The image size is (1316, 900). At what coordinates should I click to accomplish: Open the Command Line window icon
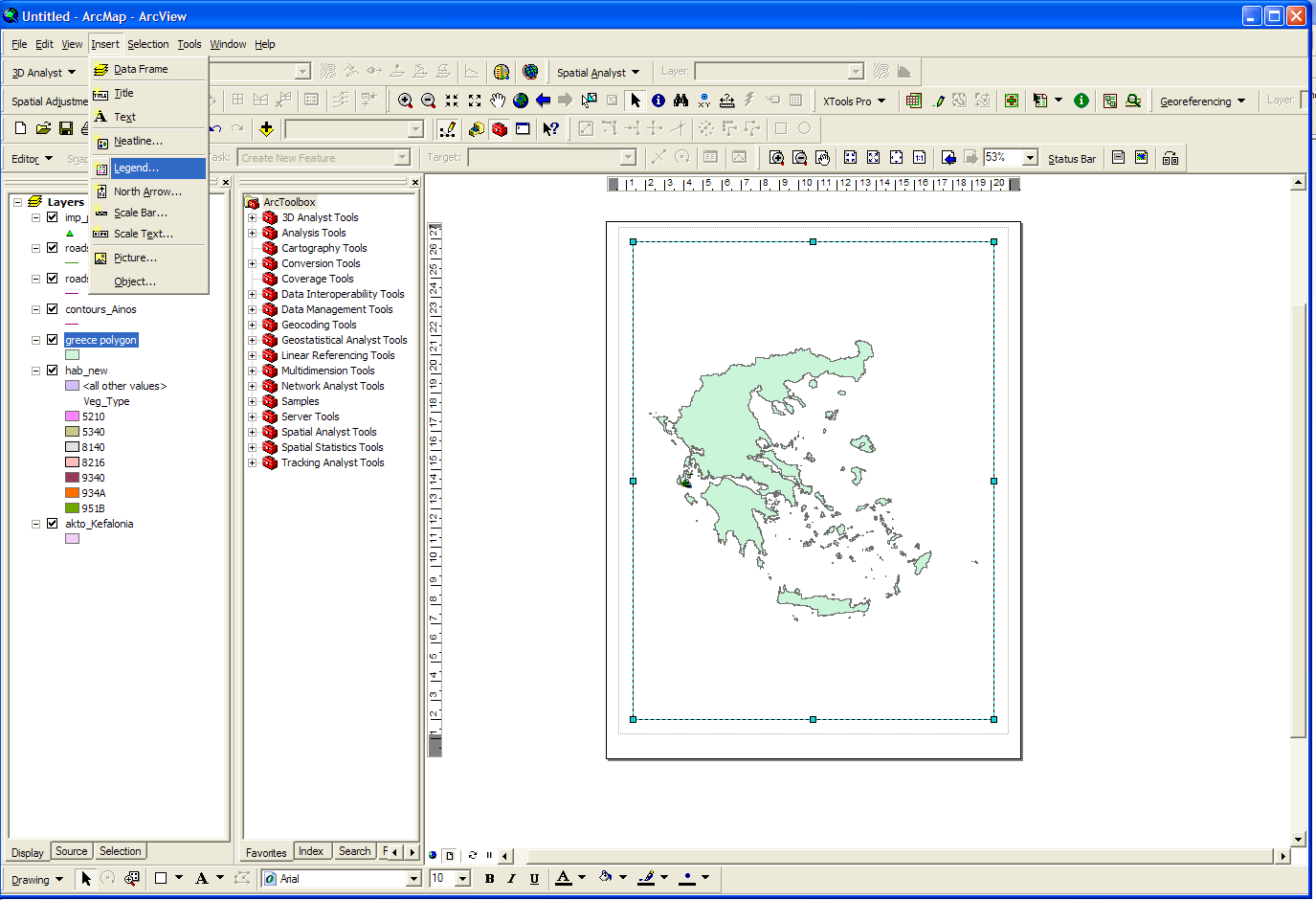pyautogui.click(x=523, y=129)
